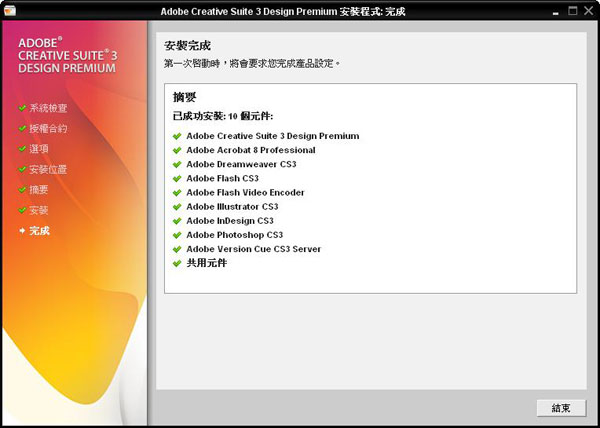This screenshot has width=600, height=428.
Task: Click checkmark next to 共用元件
Action: [x=177, y=264]
